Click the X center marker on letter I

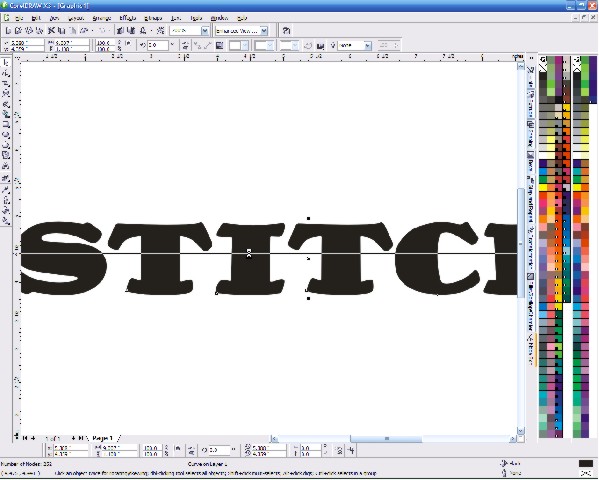tap(249, 253)
